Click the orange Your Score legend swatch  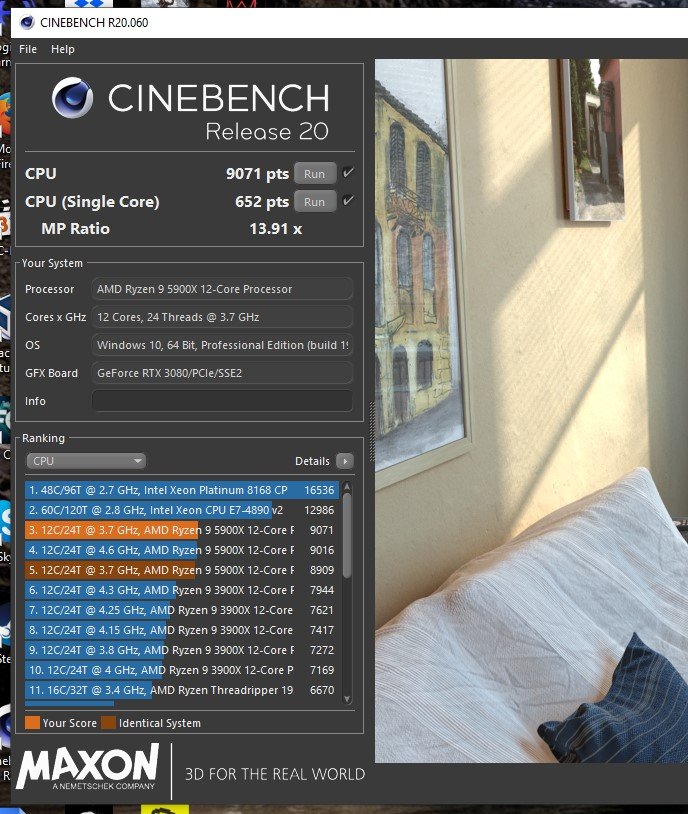tap(33, 723)
